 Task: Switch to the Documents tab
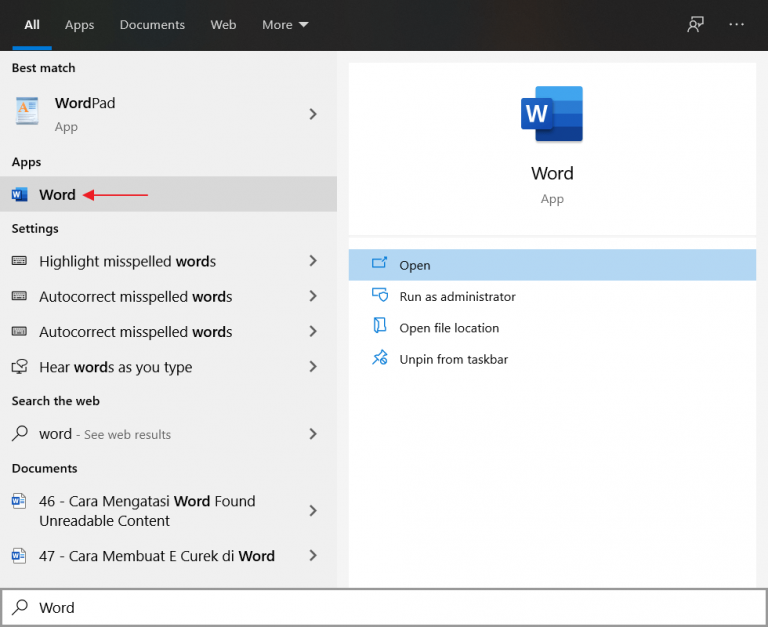[152, 24]
